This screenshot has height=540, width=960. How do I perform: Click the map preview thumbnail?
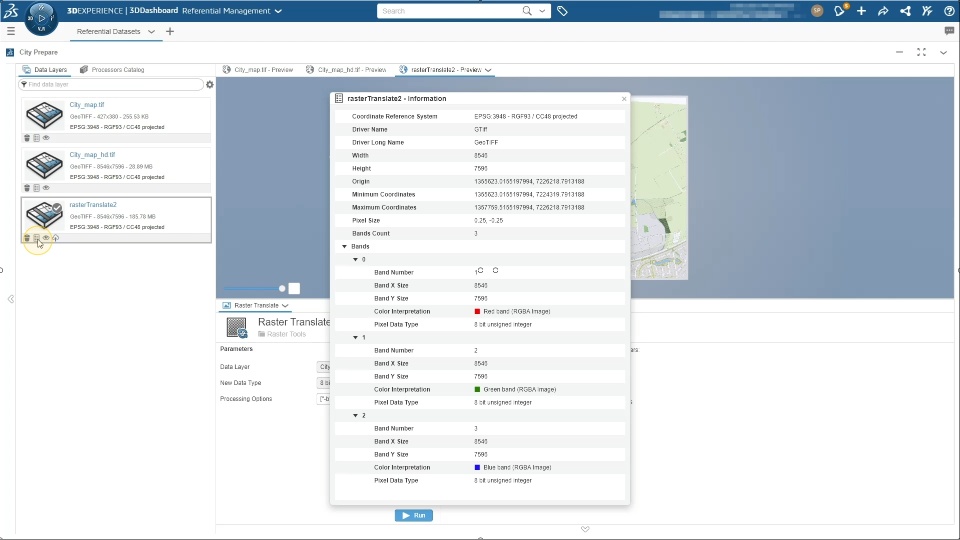659,187
